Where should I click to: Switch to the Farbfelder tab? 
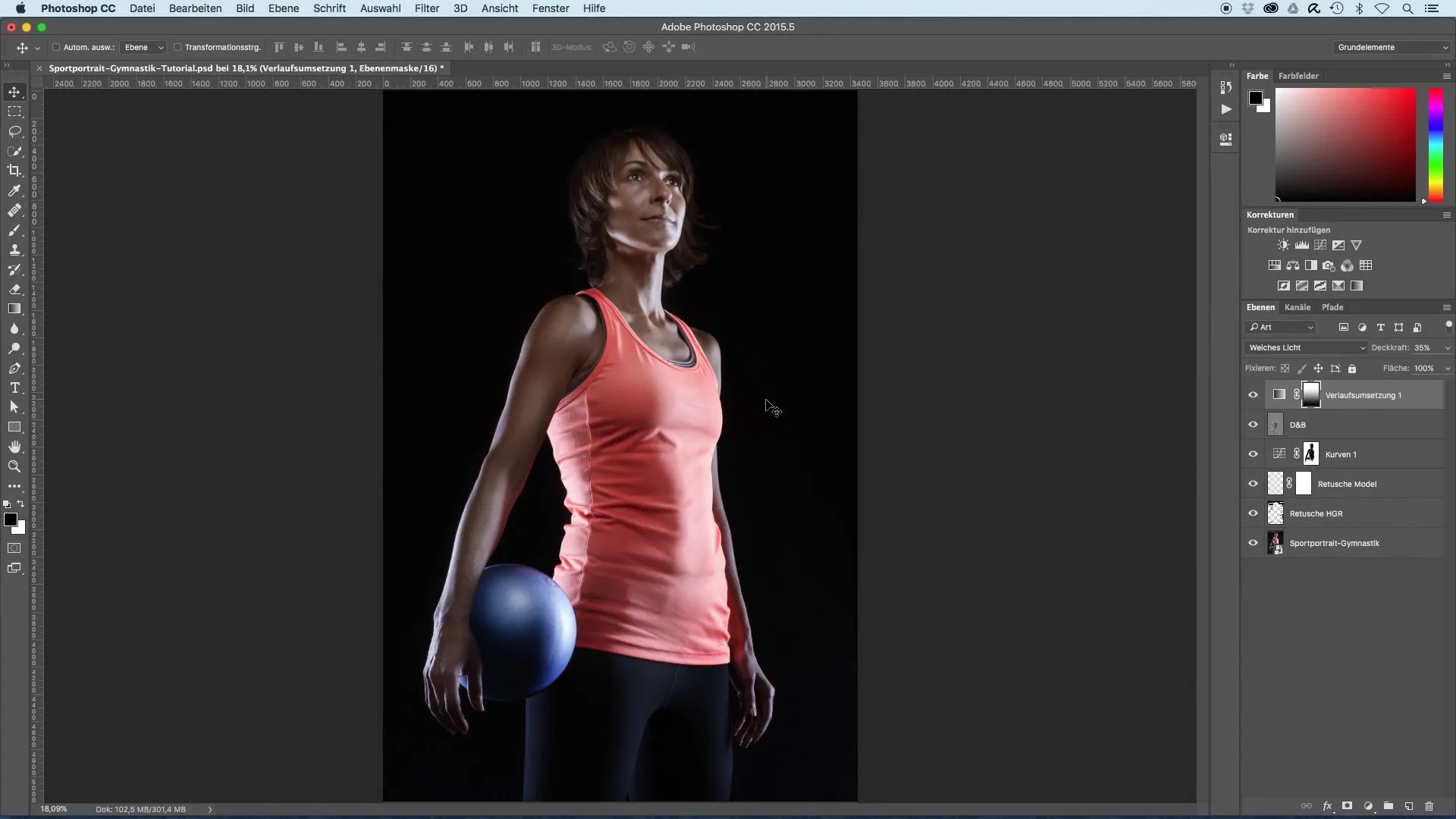click(1298, 76)
